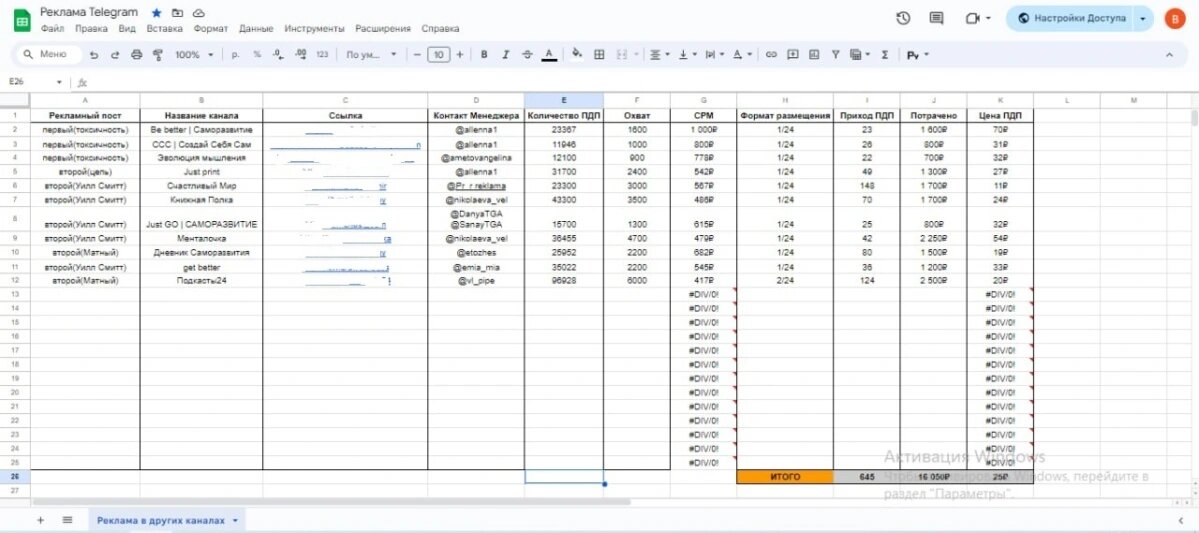Screen dimensions: 1199x533
Task: Search the Меню box
Action: click(x=47, y=54)
